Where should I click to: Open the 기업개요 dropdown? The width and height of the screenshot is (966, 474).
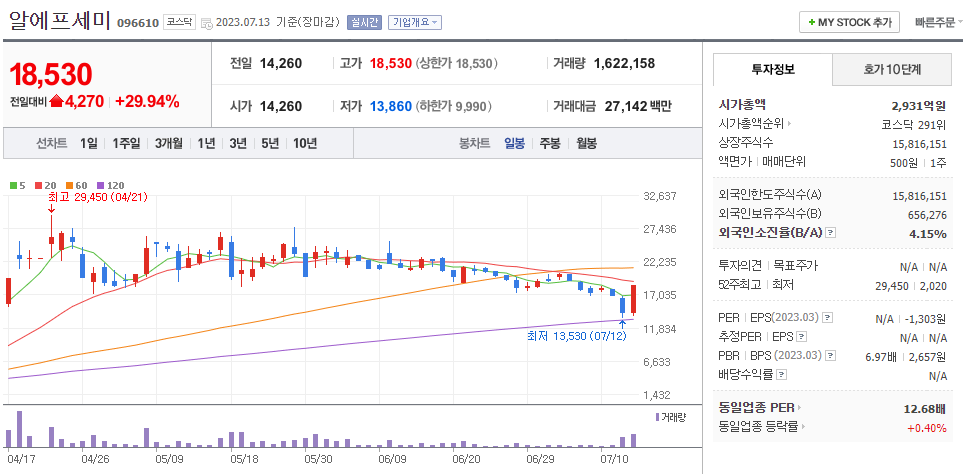(415, 22)
